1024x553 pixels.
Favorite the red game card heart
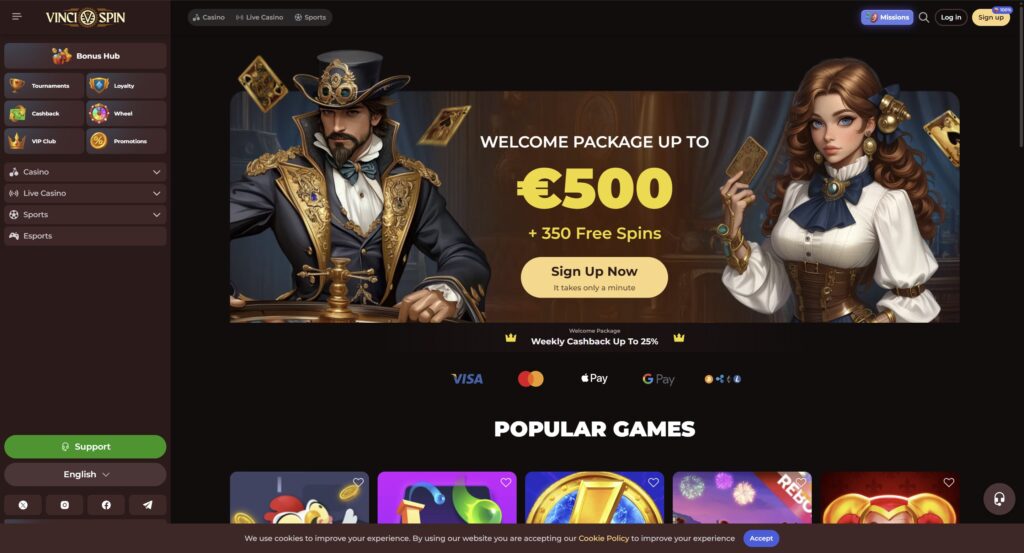949,482
